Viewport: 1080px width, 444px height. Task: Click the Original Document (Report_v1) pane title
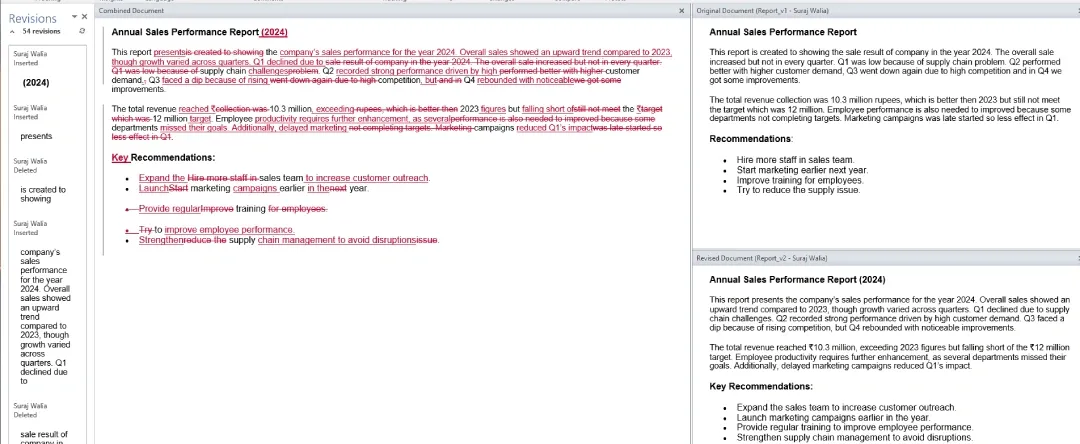point(762,11)
